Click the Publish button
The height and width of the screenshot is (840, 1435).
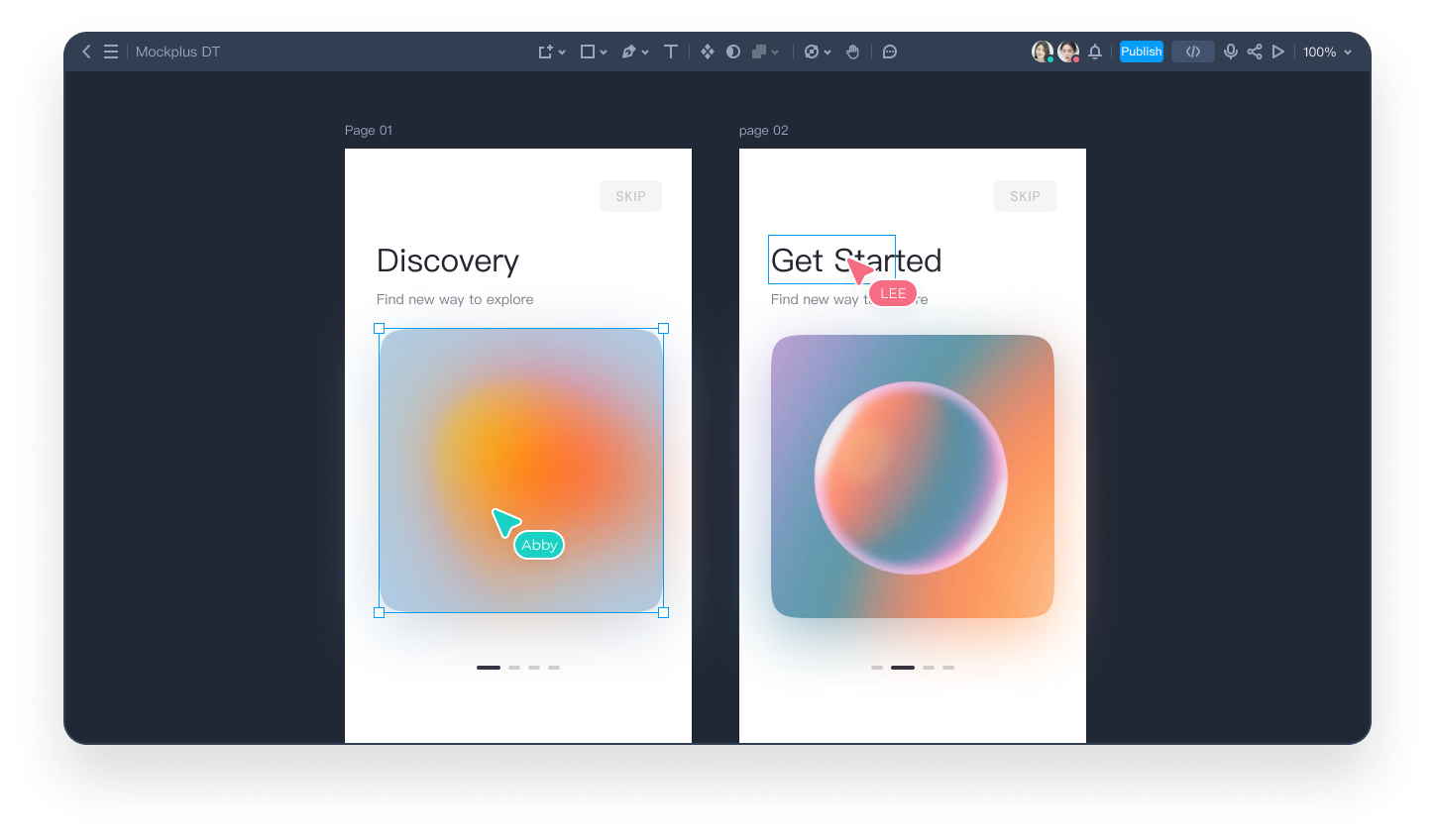pyautogui.click(x=1142, y=52)
